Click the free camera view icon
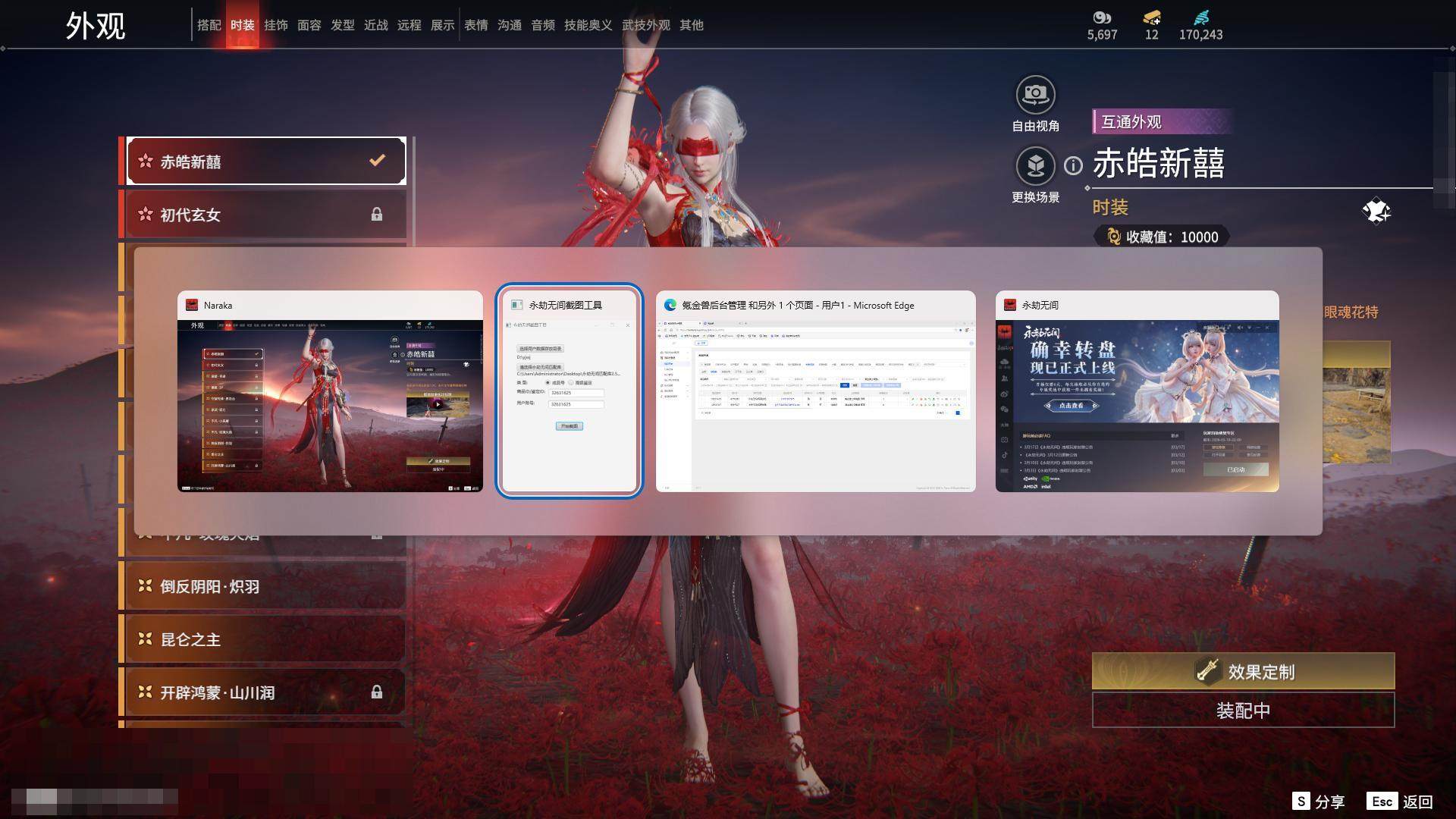 tap(1035, 95)
